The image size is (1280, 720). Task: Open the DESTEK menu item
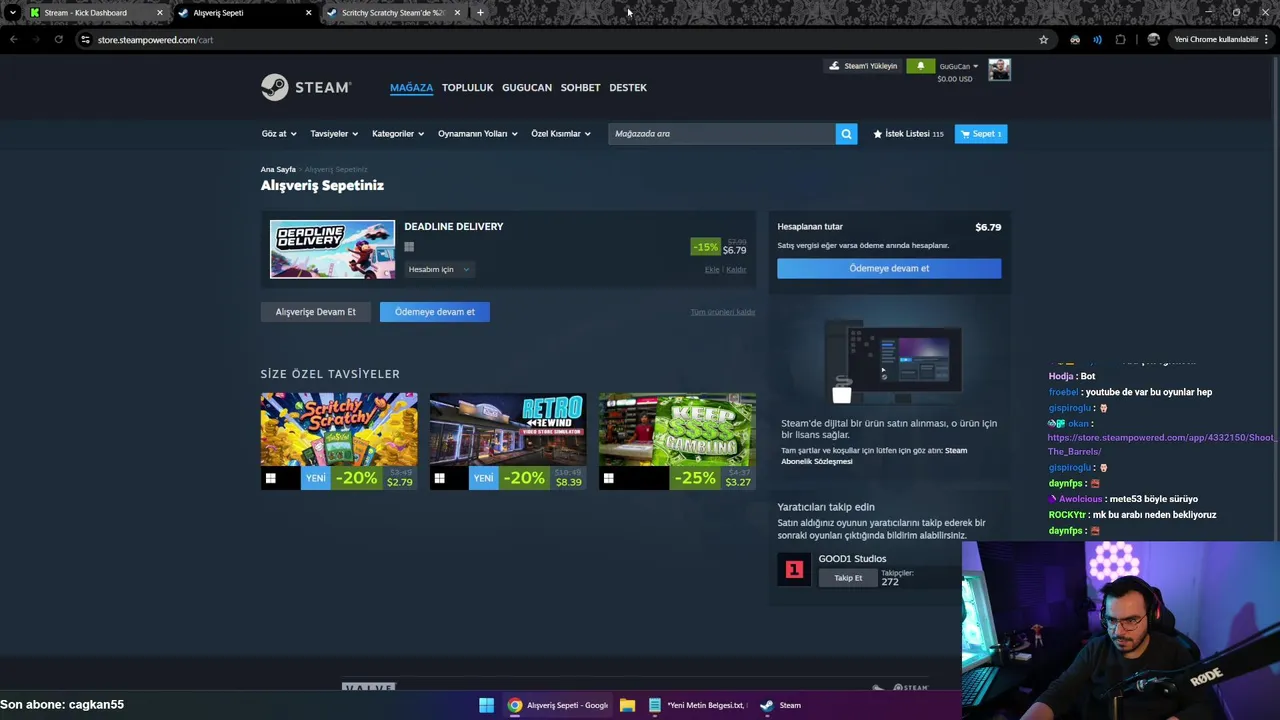click(628, 87)
